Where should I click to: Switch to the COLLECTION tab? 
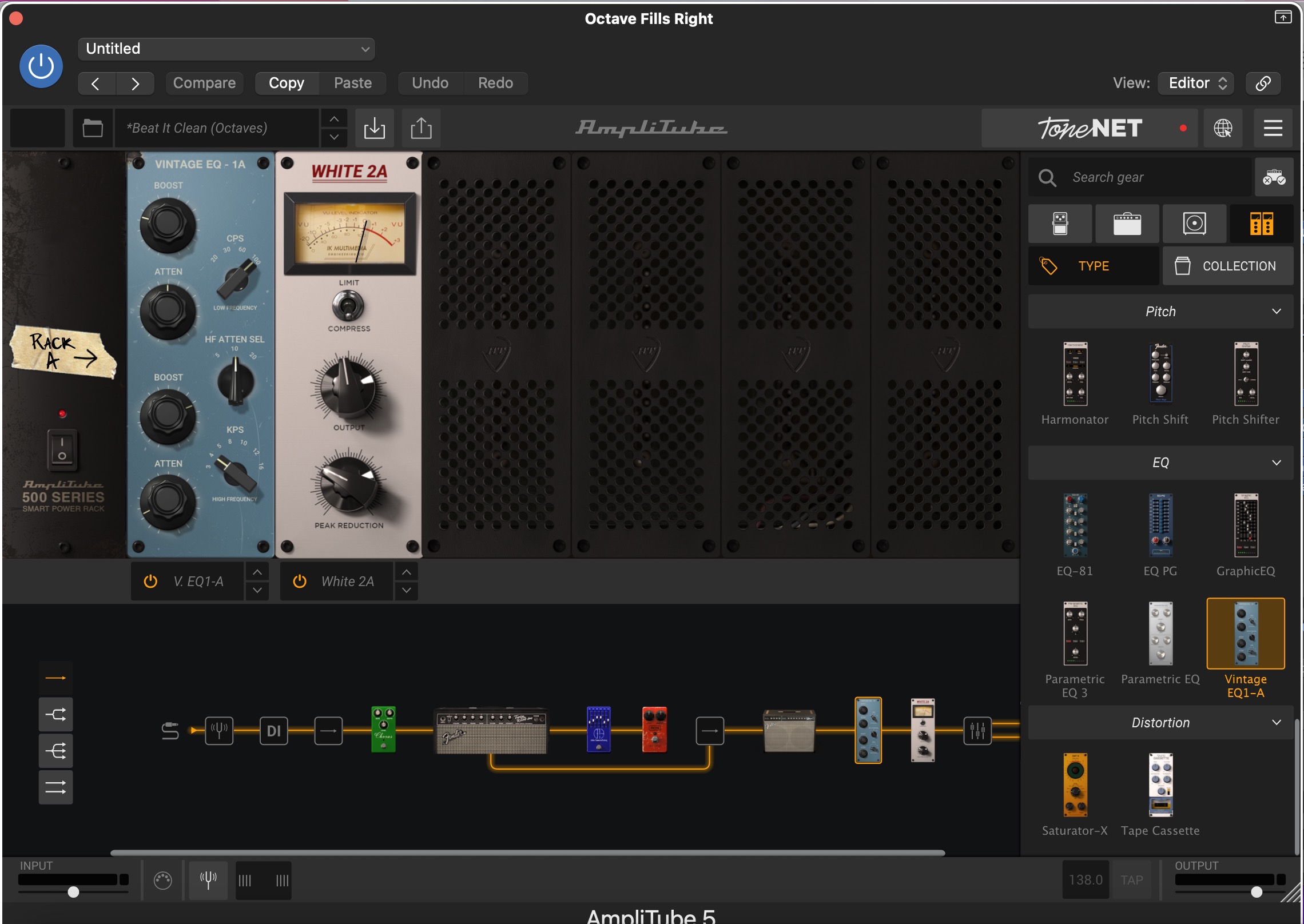click(x=1227, y=266)
